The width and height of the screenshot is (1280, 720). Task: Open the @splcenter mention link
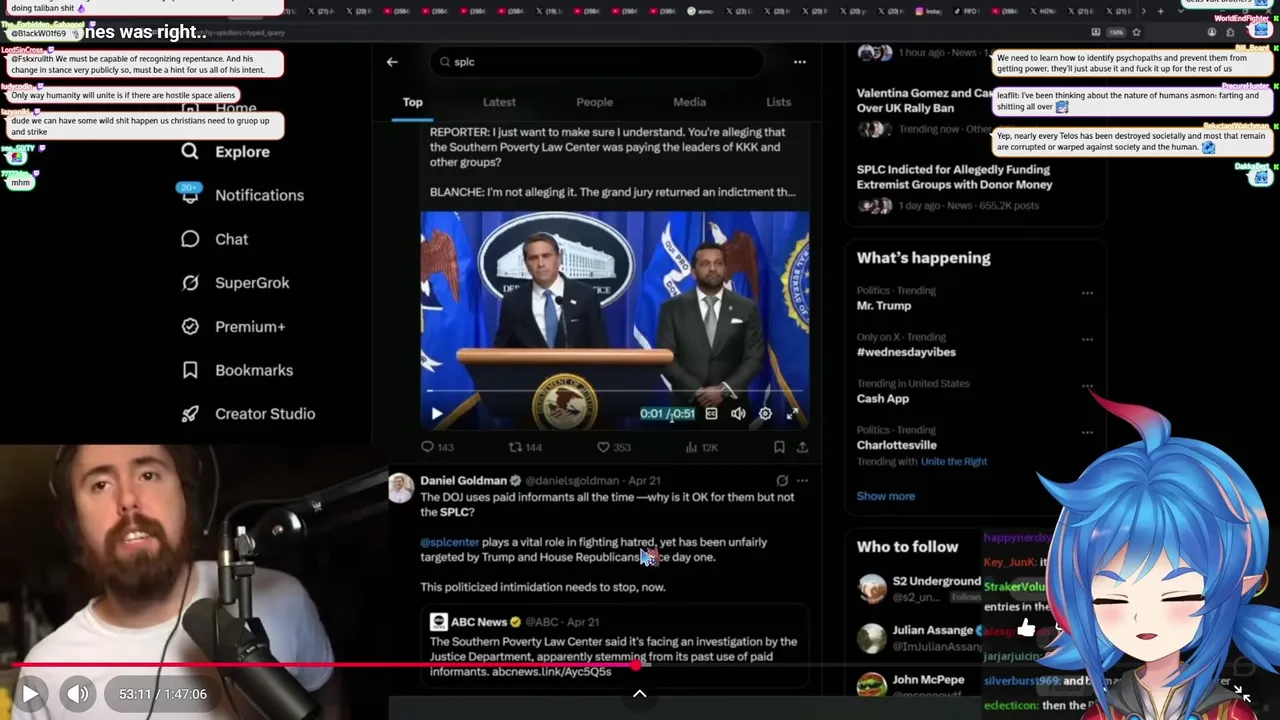(449, 542)
